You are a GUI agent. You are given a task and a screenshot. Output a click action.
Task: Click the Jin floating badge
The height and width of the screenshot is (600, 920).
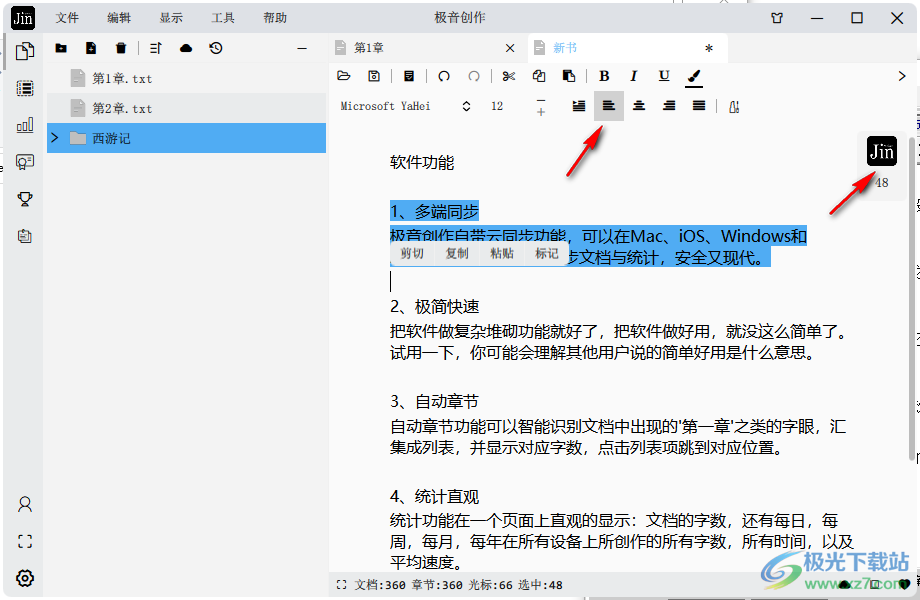click(x=882, y=151)
